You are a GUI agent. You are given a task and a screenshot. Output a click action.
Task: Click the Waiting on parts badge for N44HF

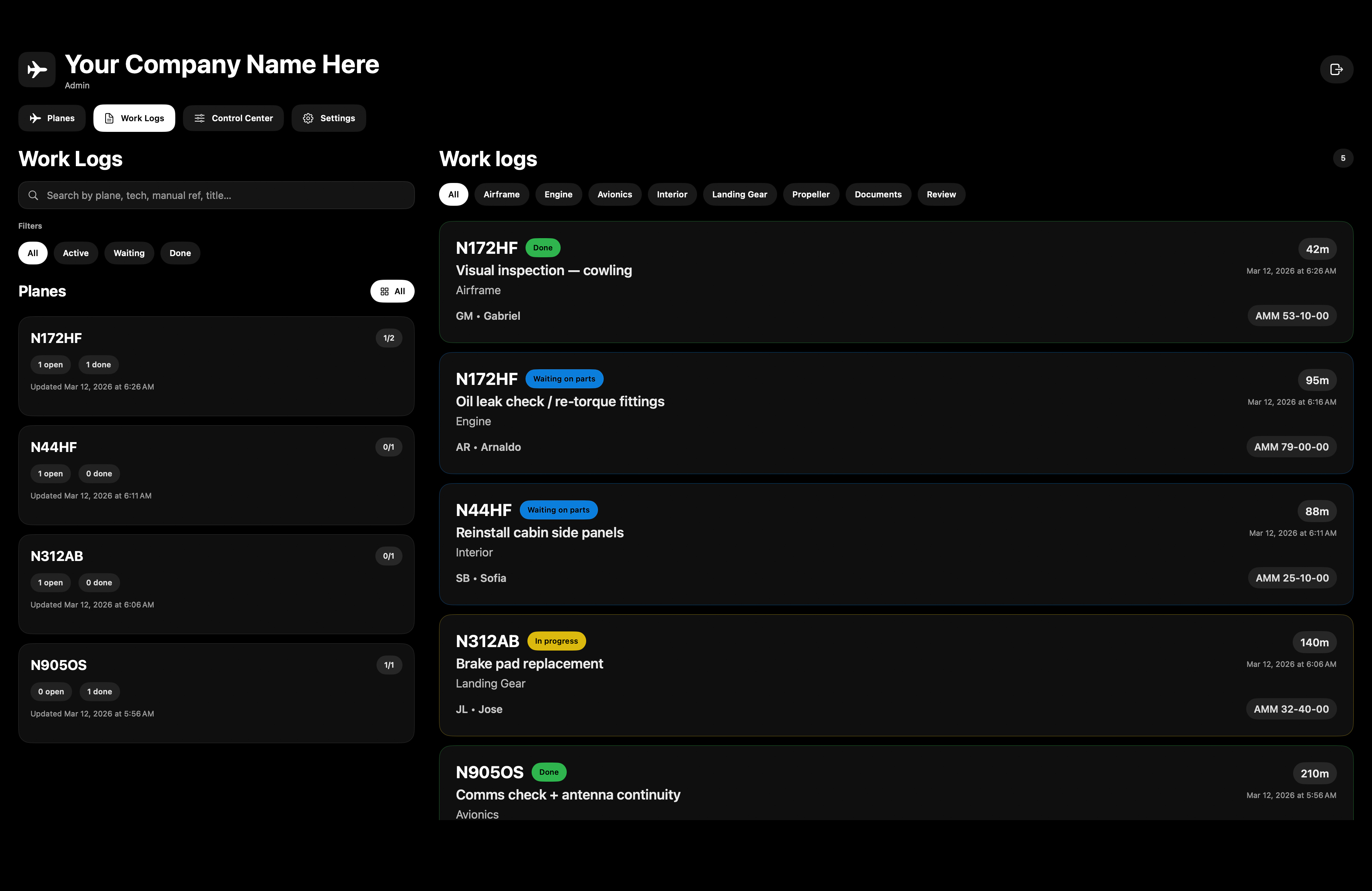pyautogui.click(x=558, y=510)
